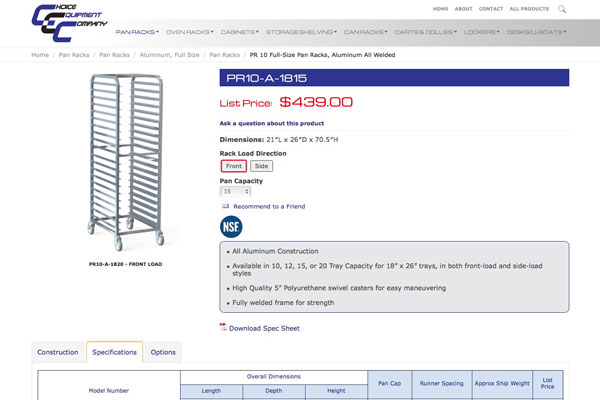The image size is (600, 400).
Task: Open the Specifications tab
Action: 114,353
